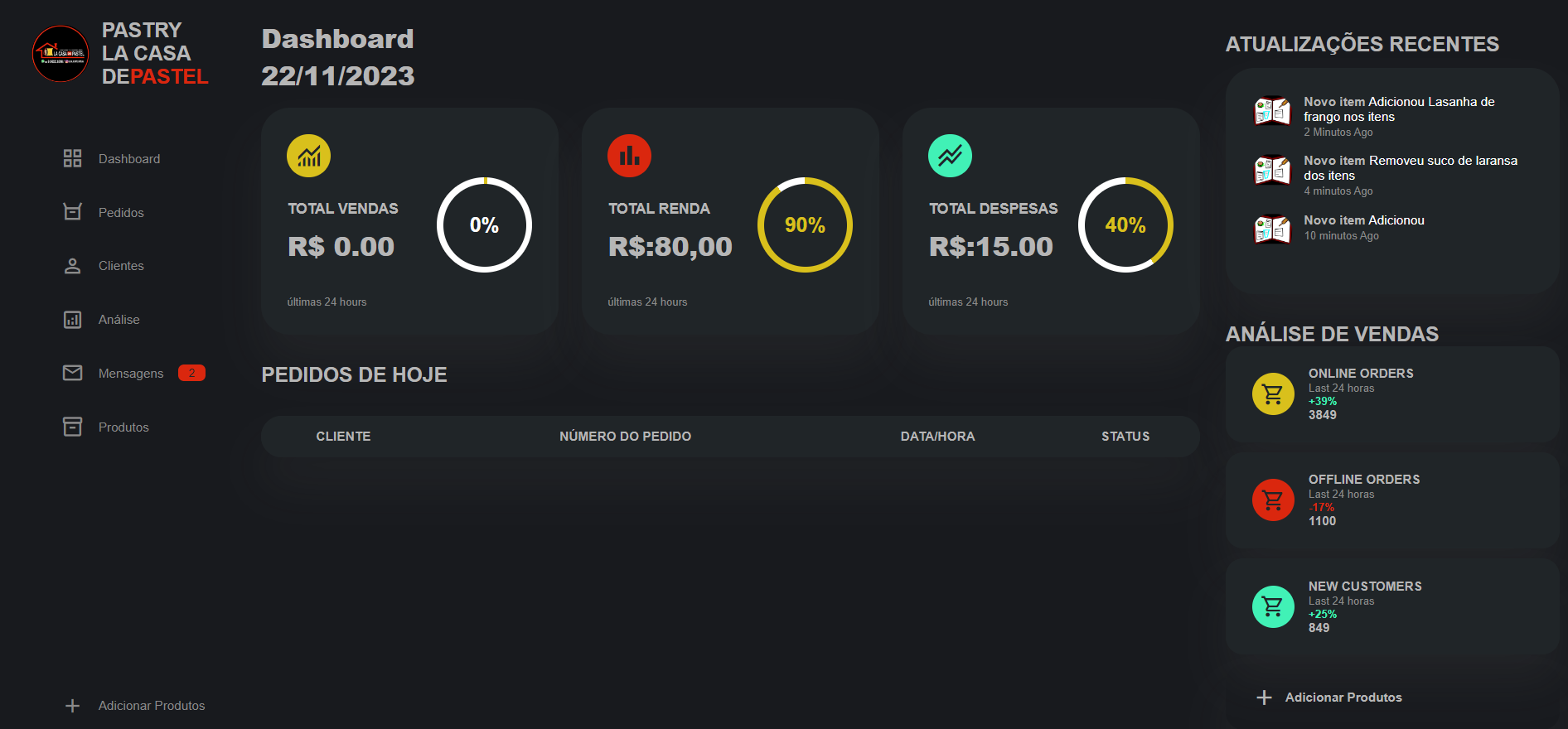Click the Lasanha de frango update text
Image resolution: width=1568 pixels, height=729 pixels.
click(x=1399, y=109)
